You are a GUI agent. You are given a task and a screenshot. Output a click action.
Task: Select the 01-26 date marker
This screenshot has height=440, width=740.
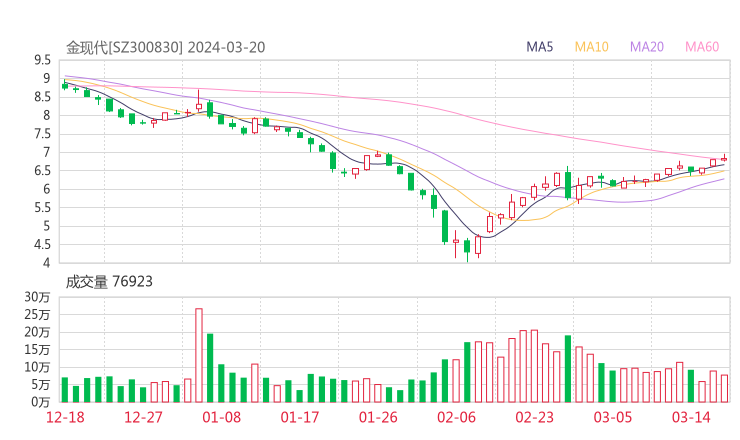[378, 417]
